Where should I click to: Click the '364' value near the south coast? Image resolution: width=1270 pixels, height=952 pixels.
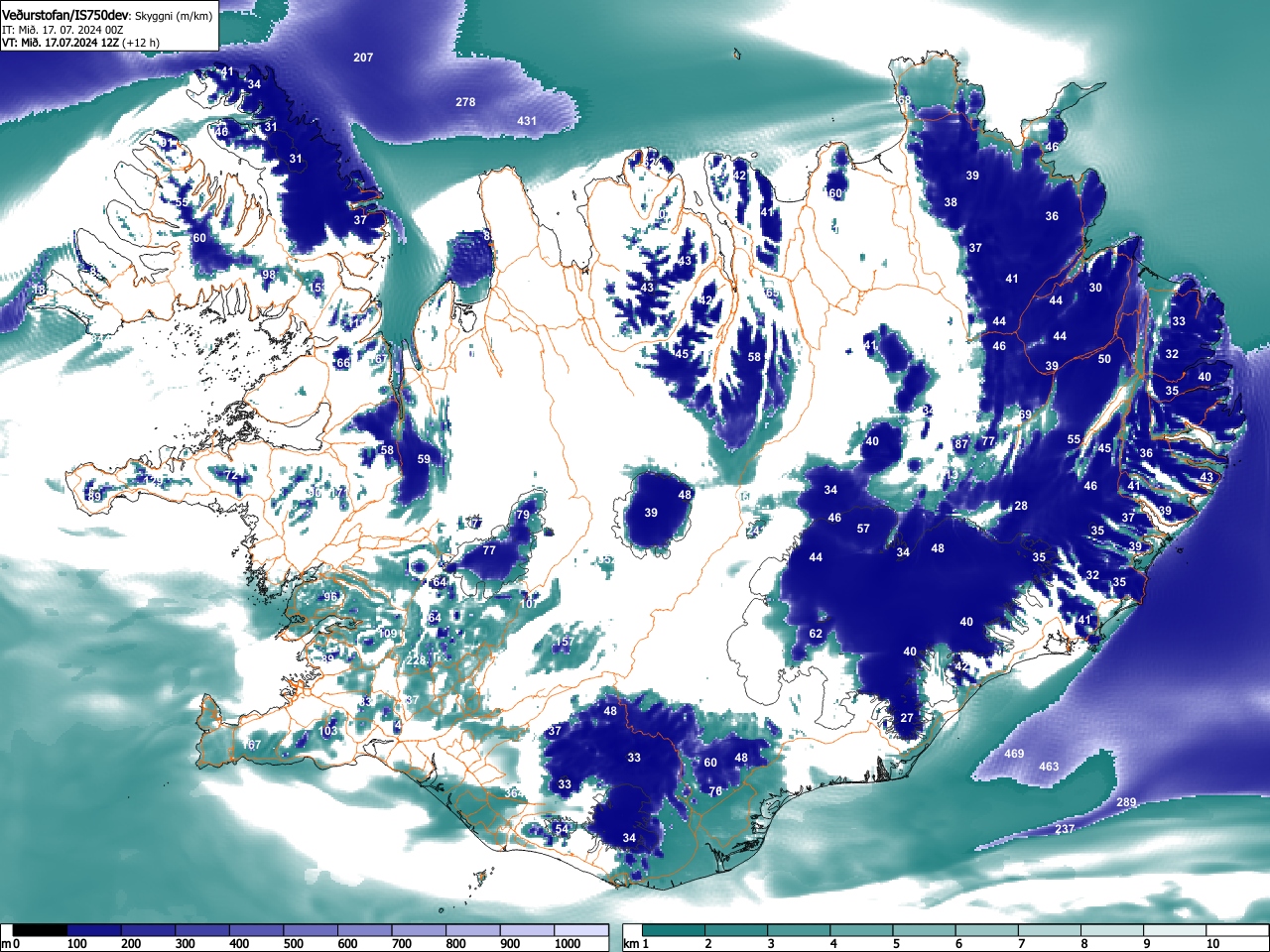pos(513,793)
